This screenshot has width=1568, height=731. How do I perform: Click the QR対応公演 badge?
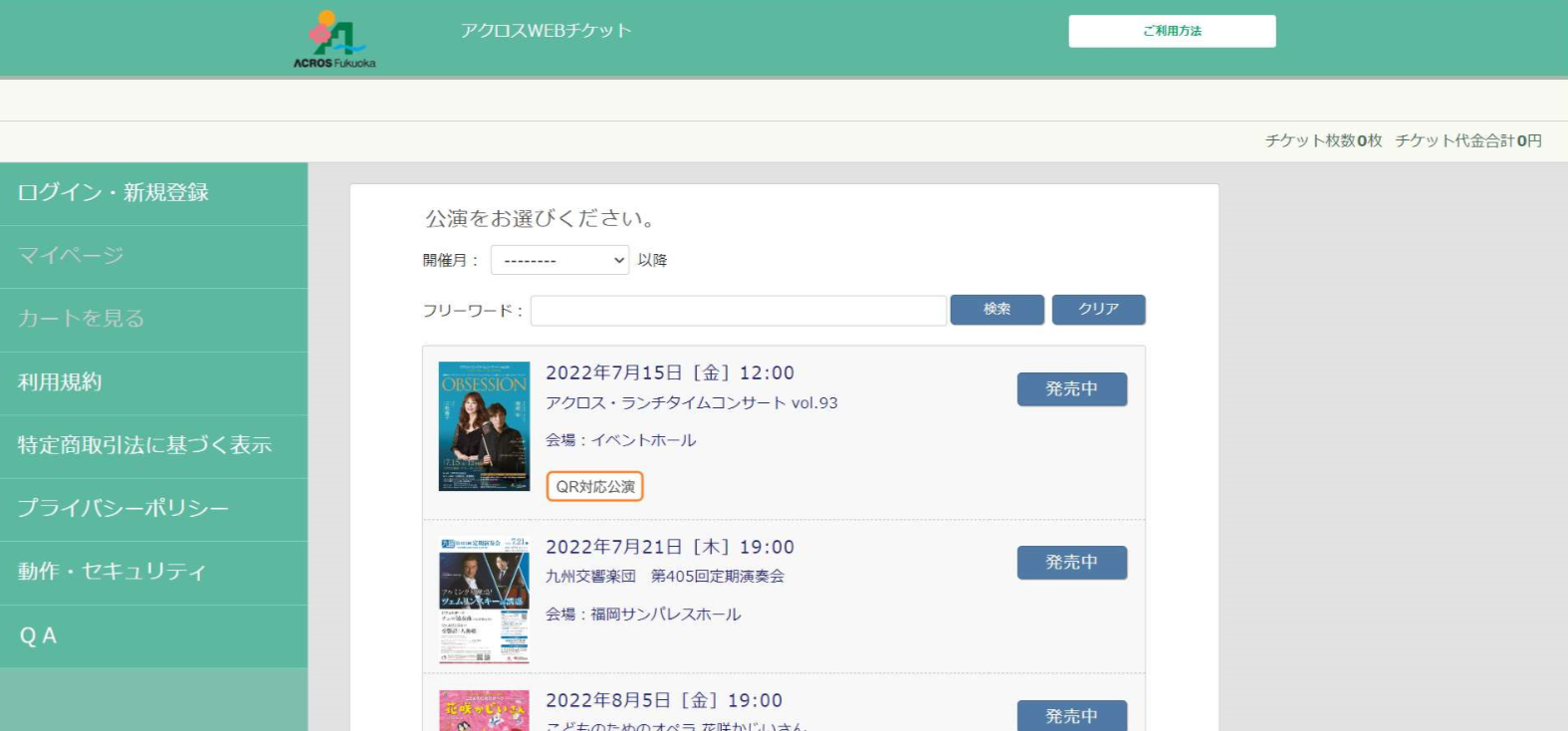(594, 487)
